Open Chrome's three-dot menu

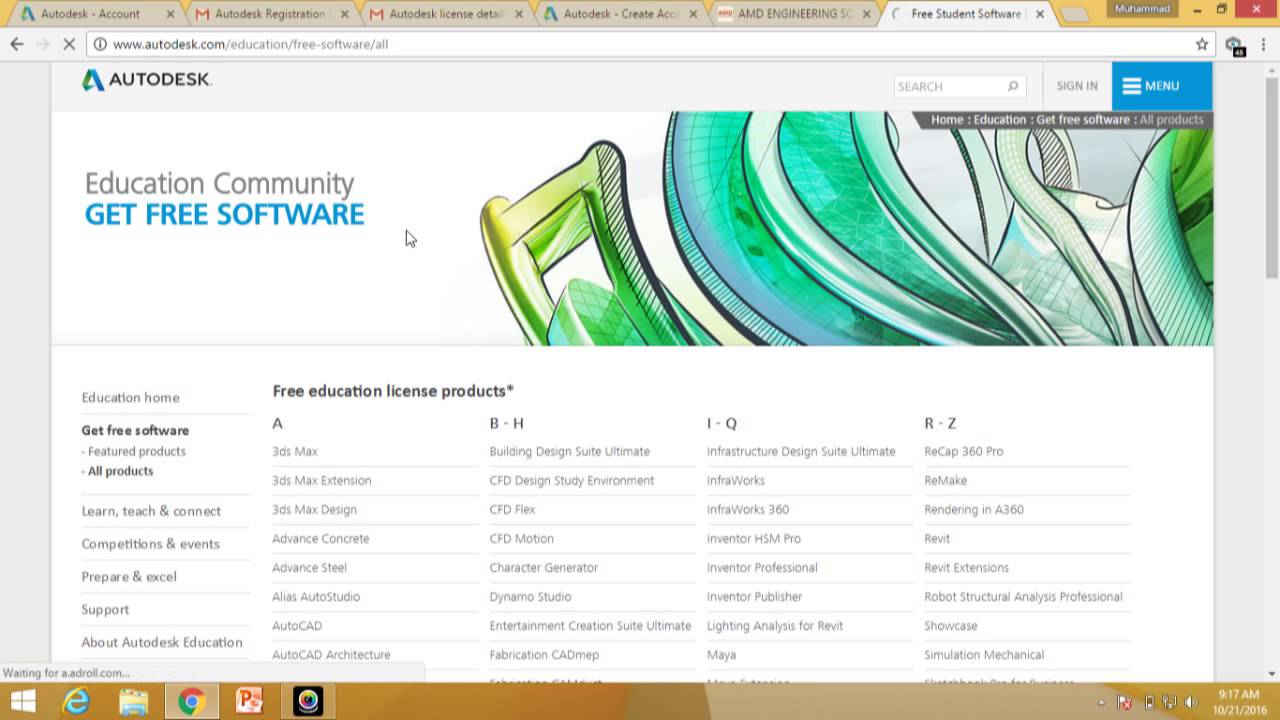click(1264, 44)
